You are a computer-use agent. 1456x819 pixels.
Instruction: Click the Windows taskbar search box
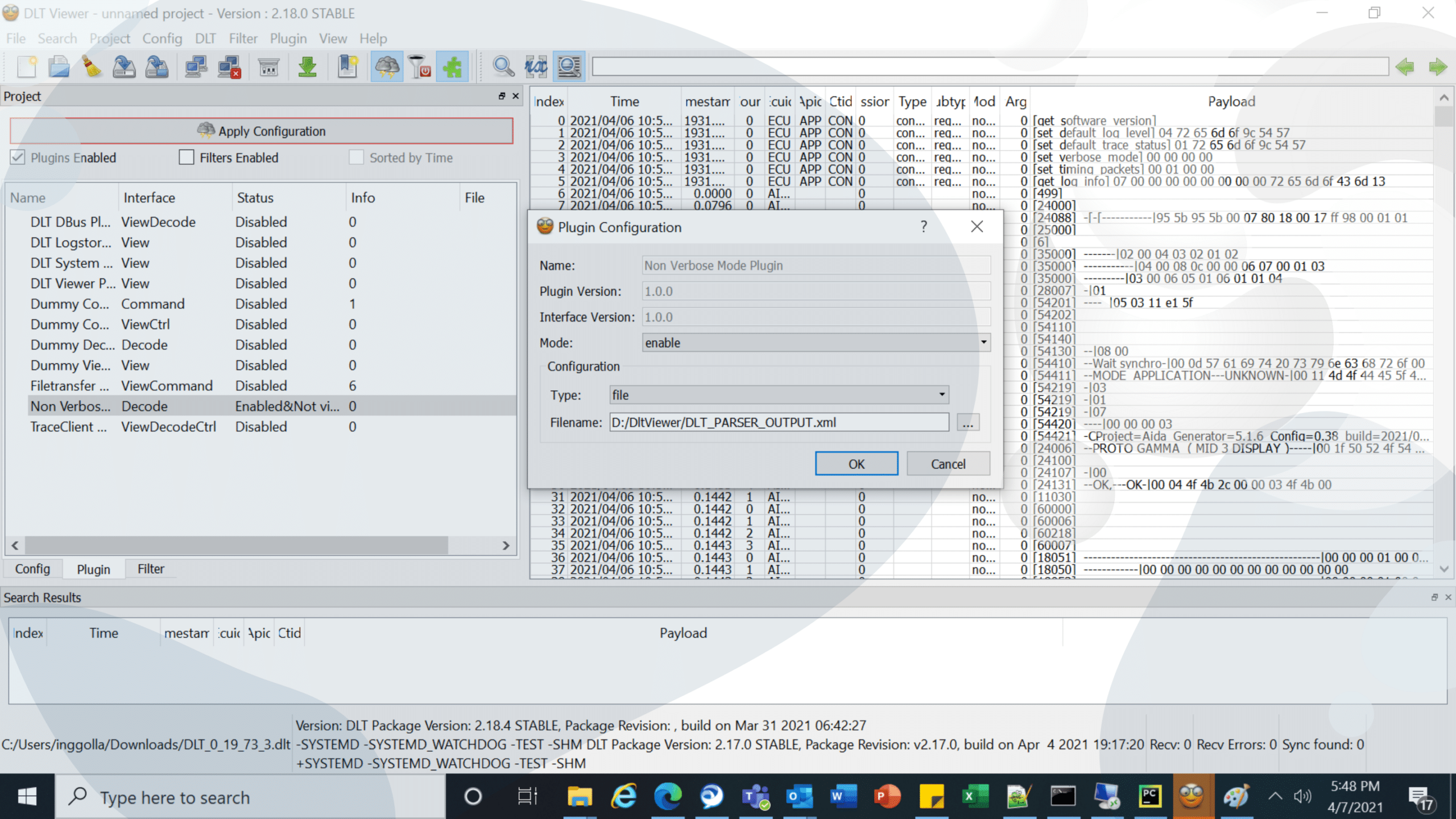pyautogui.click(x=250, y=796)
